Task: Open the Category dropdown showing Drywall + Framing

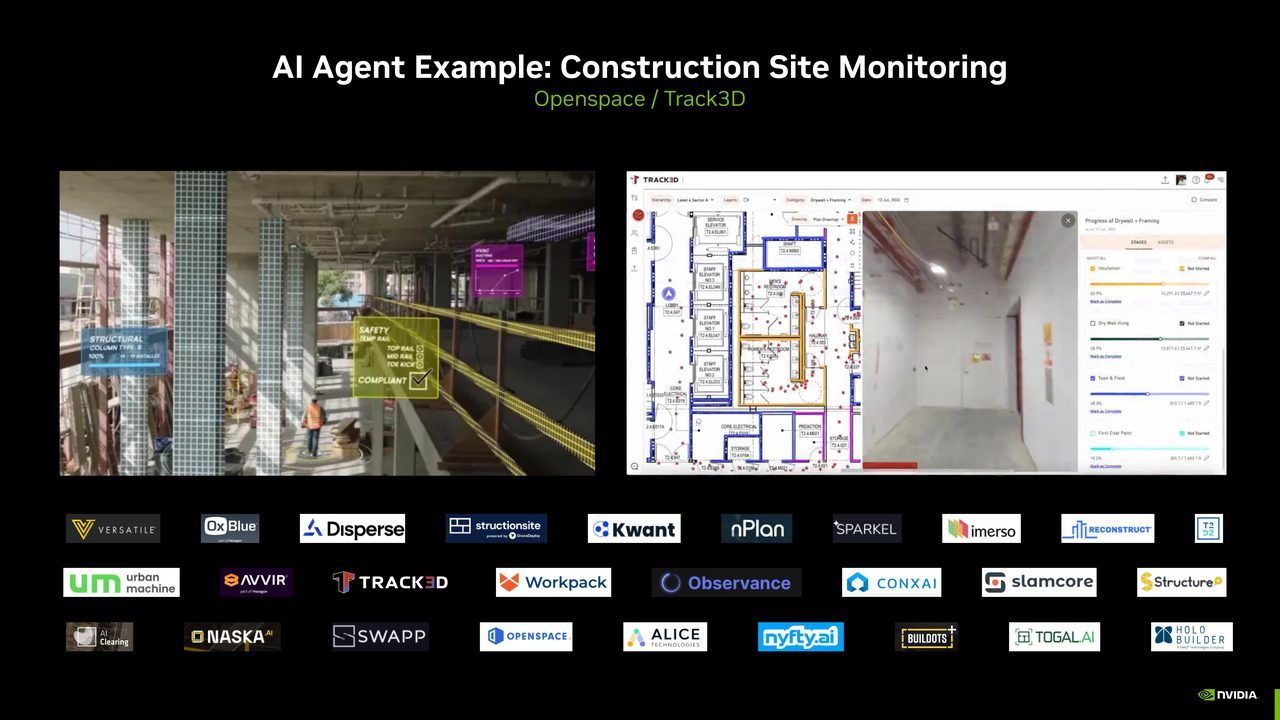Action: pos(830,200)
